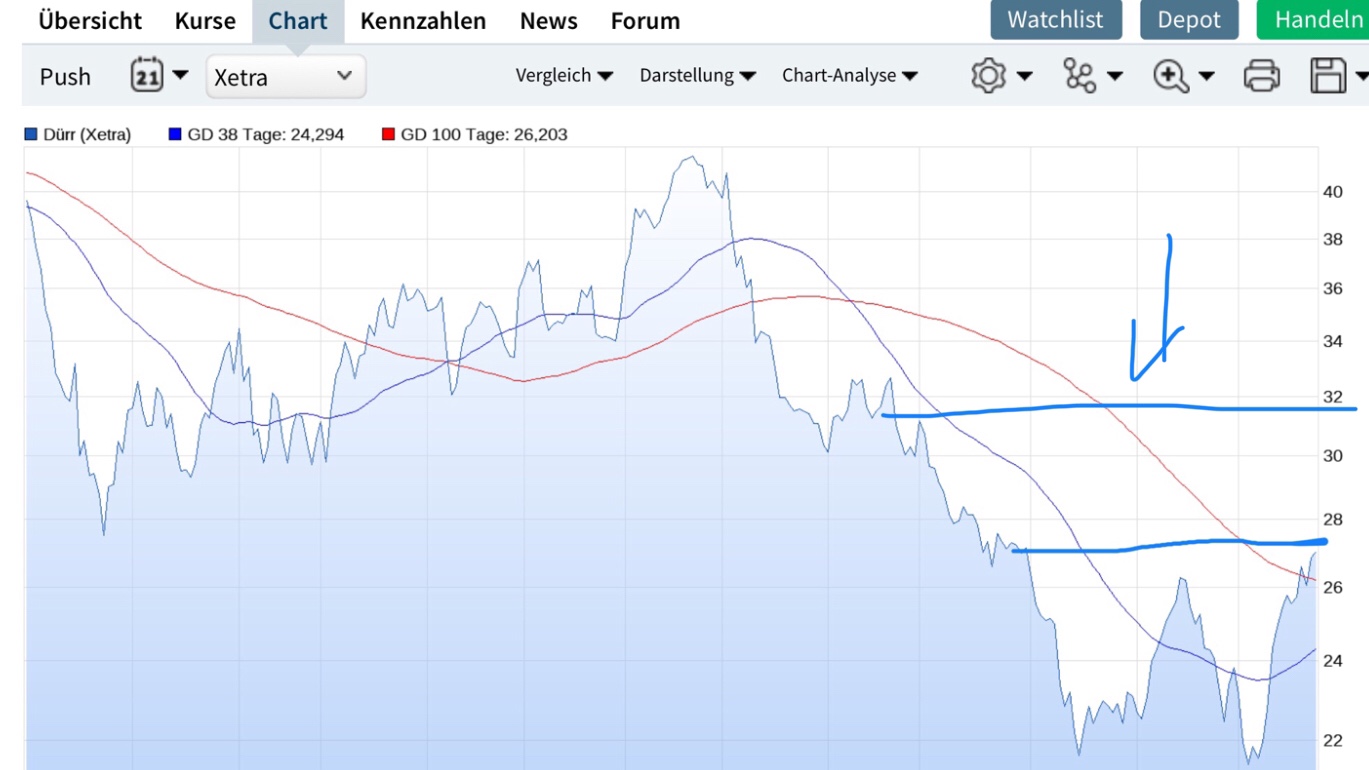The width and height of the screenshot is (1369, 770).
Task: Expand the arrow beside the gear icon
Action: [1024, 75]
